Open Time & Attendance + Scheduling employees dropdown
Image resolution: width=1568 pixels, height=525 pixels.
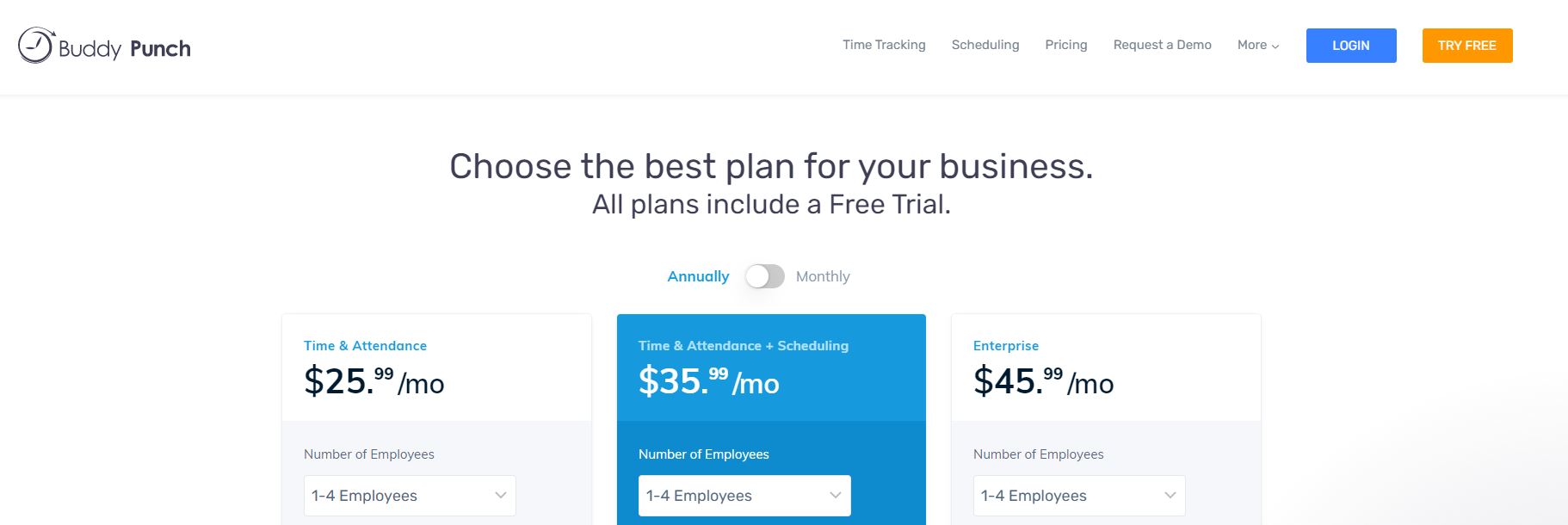point(744,496)
